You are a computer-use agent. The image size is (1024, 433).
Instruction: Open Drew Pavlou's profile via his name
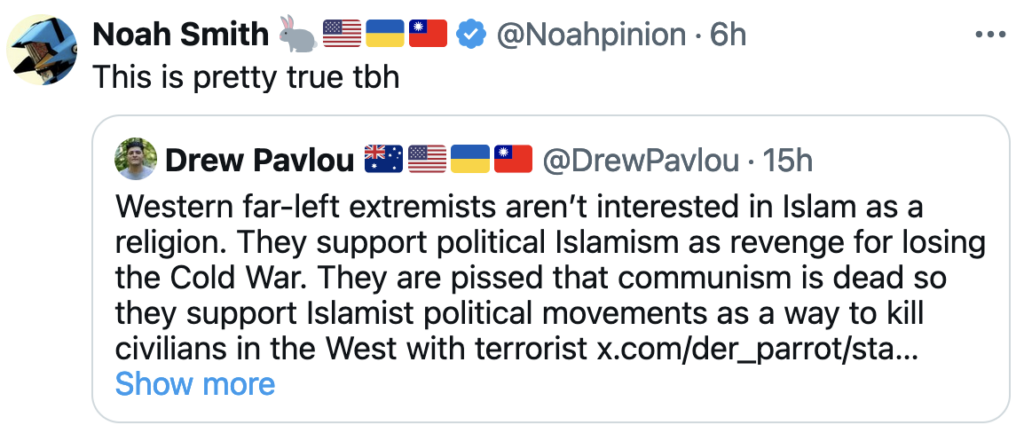tap(257, 158)
